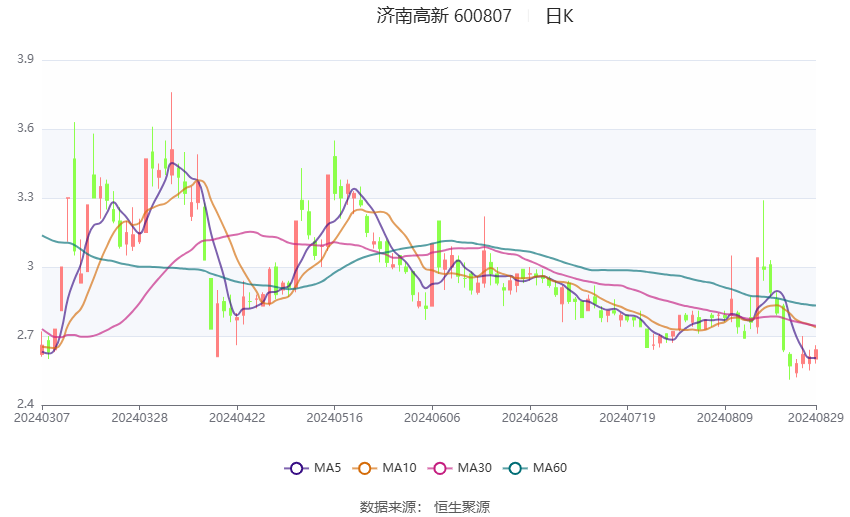Click the 数据来源 label
The width and height of the screenshot is (850, 517).
tap(388, 507)
